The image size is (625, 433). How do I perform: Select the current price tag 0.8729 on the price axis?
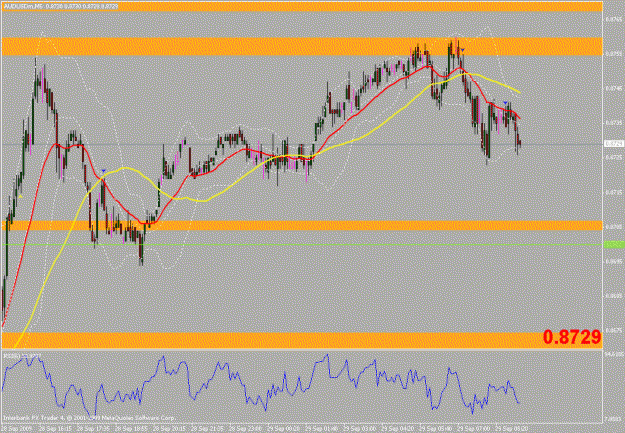(614, 144)
